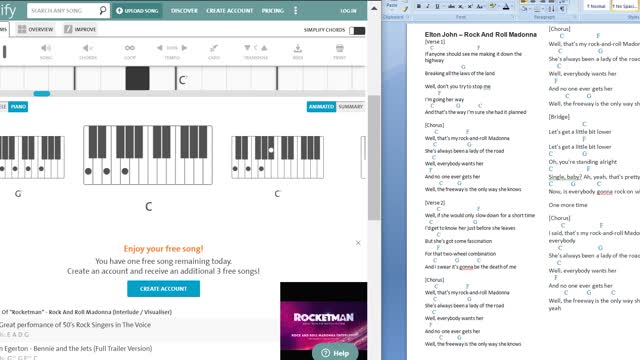Transpose up with the up triangle
Image resolution: width=640 pixels, height=360 pixels.
[x=264, y=48]
